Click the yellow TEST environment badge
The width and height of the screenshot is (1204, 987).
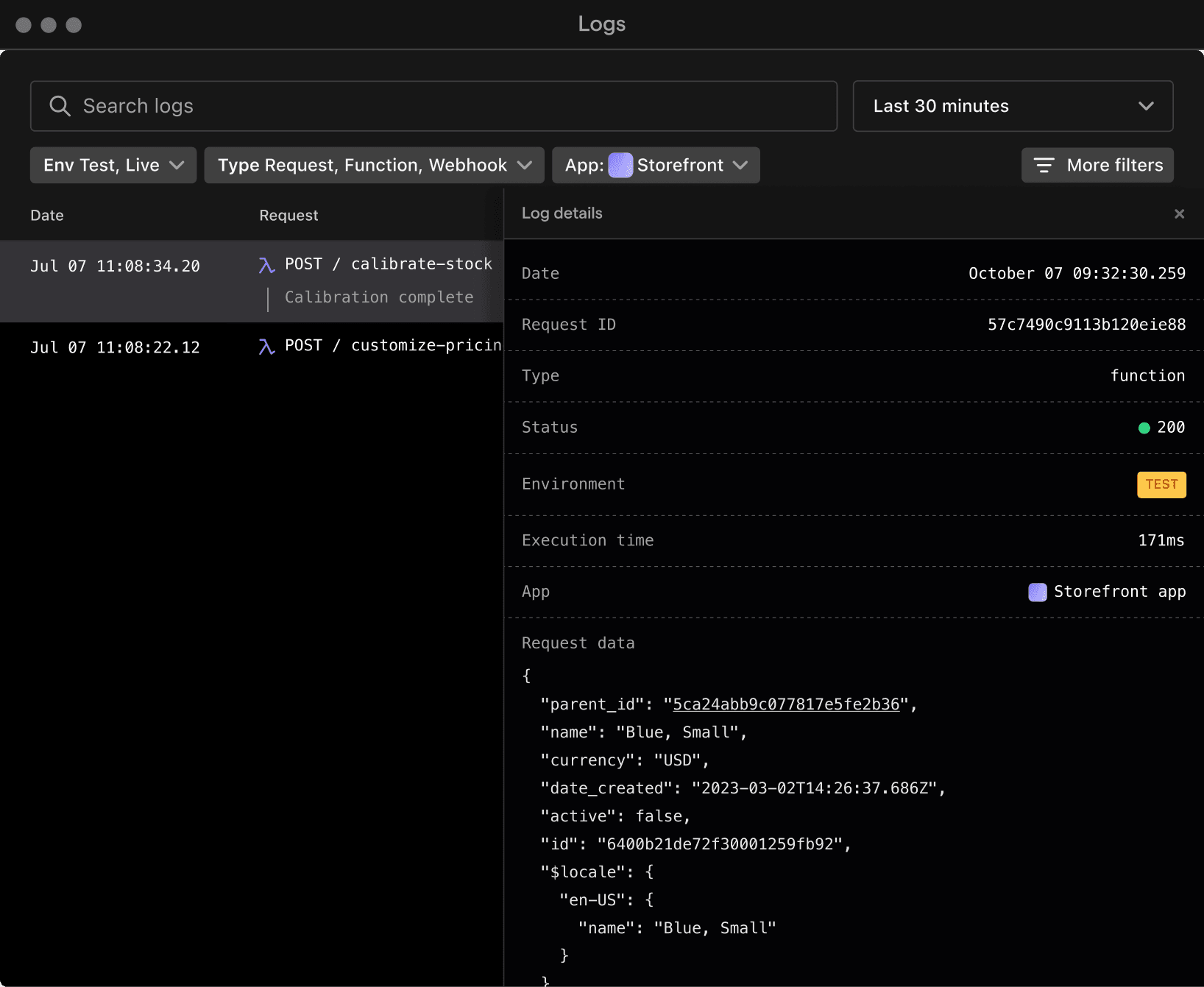tap(1161, 484)
